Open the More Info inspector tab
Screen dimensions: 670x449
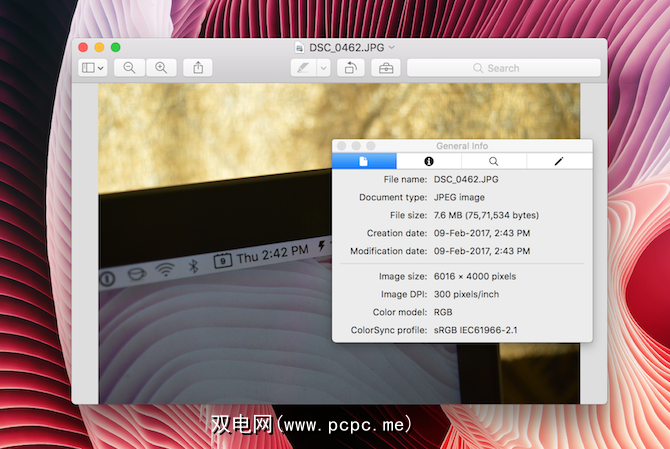click(x=429, y=161)
